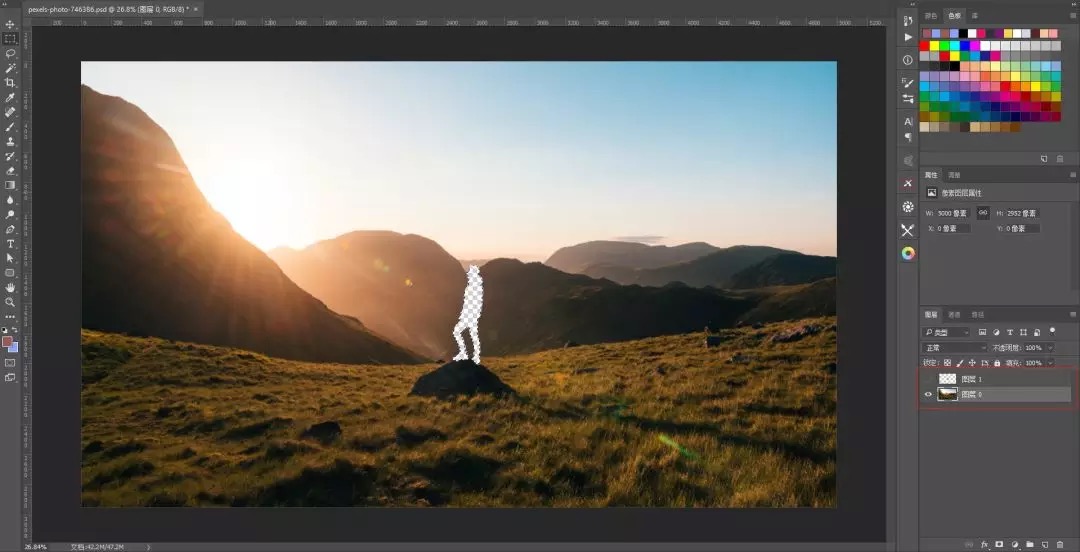This screenshot has width=1080, height=552.
Task: Select the Healing Brush tool
Action: point(10,112)
